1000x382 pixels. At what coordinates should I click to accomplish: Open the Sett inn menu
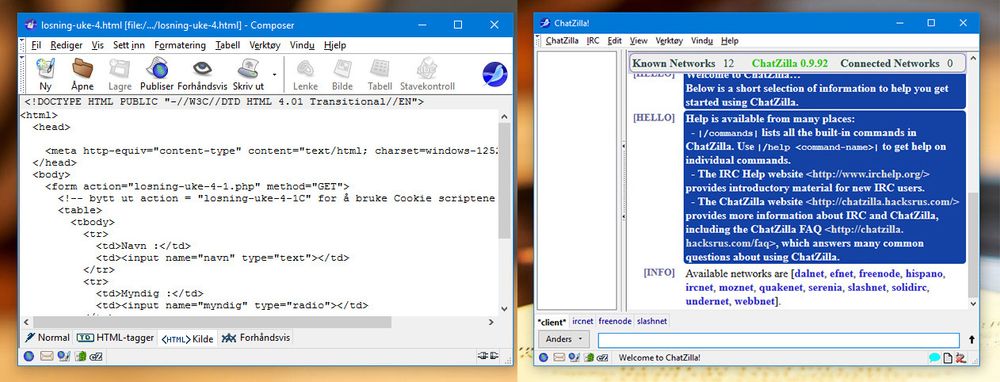[129, 45]
